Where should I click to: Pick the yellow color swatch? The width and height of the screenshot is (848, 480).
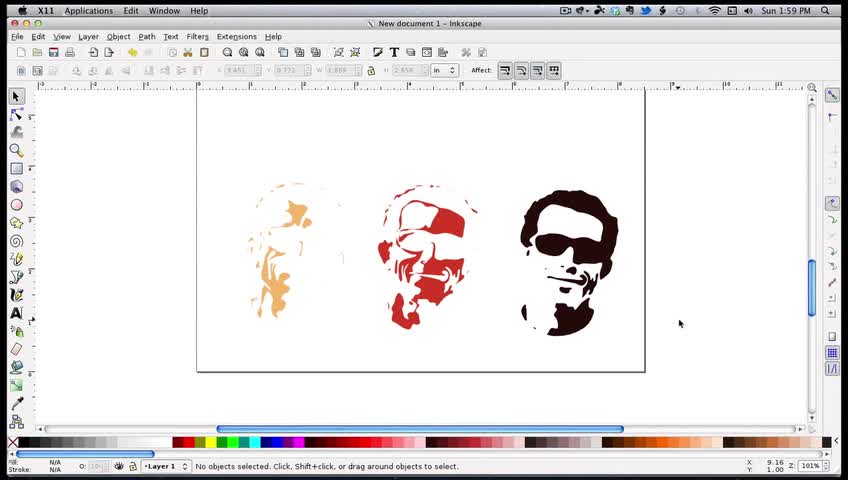[x=211, y=442]
